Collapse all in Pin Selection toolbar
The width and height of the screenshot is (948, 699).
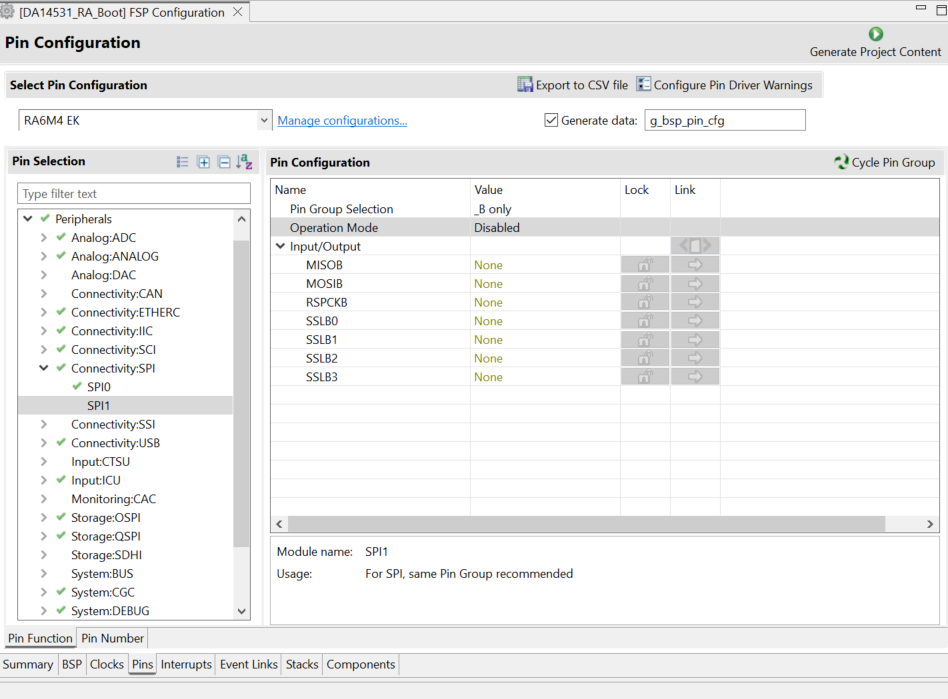click(224, 162)
